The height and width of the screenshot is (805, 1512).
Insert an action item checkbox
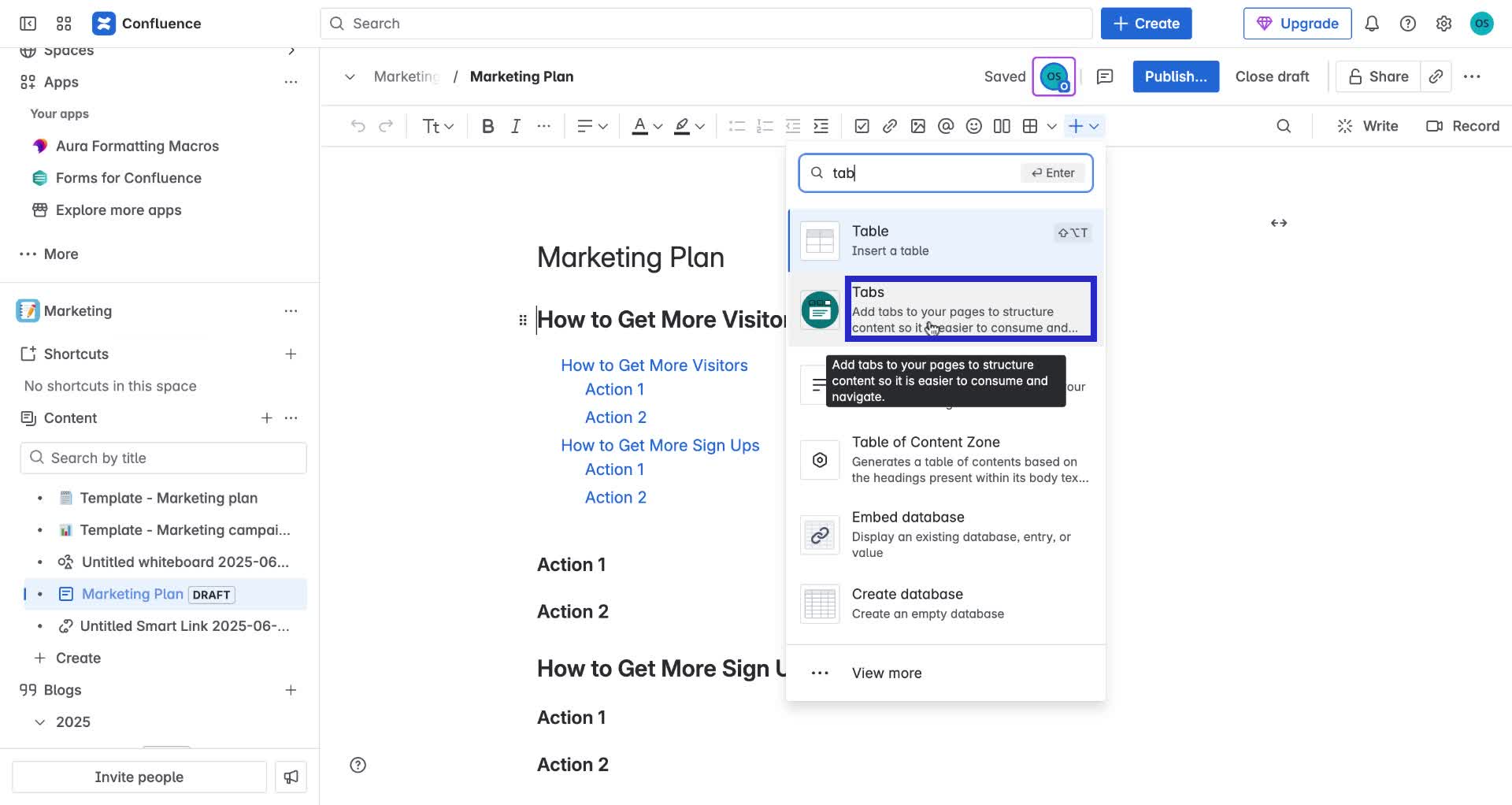(862, 126)
